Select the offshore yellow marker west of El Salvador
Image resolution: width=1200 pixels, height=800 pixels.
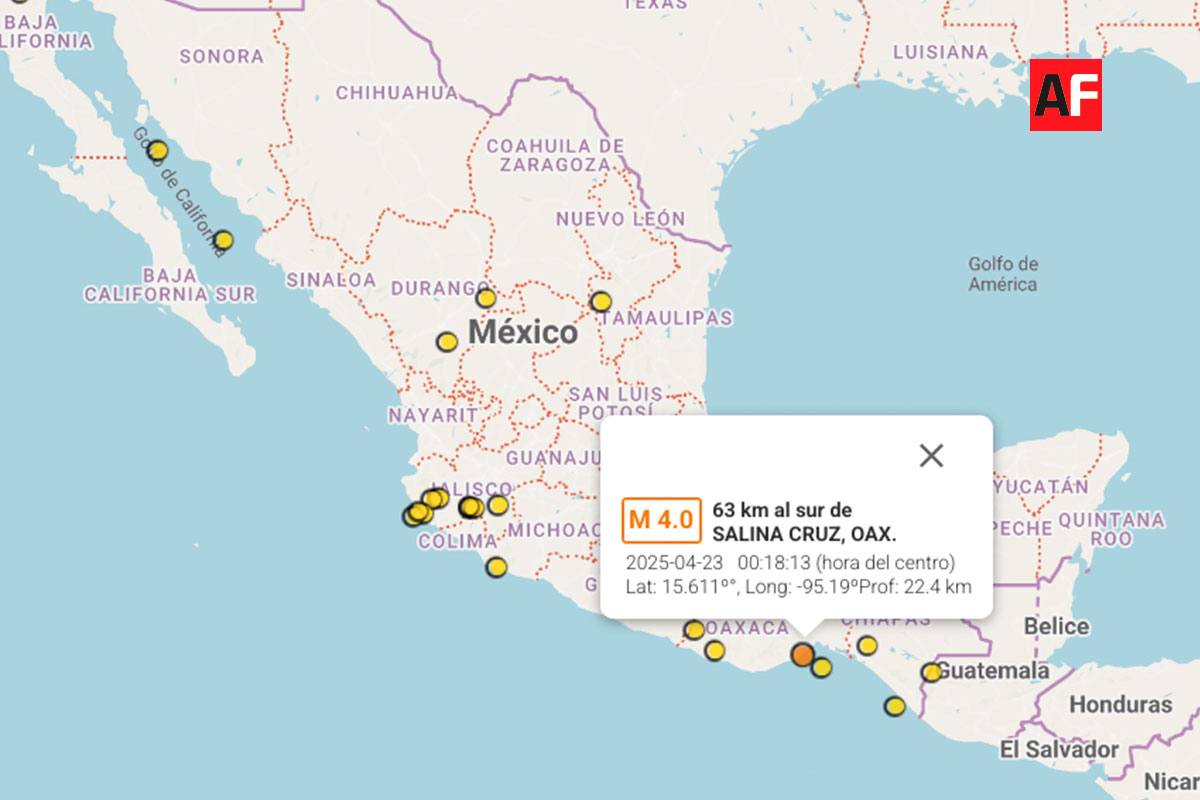point(895,706)
